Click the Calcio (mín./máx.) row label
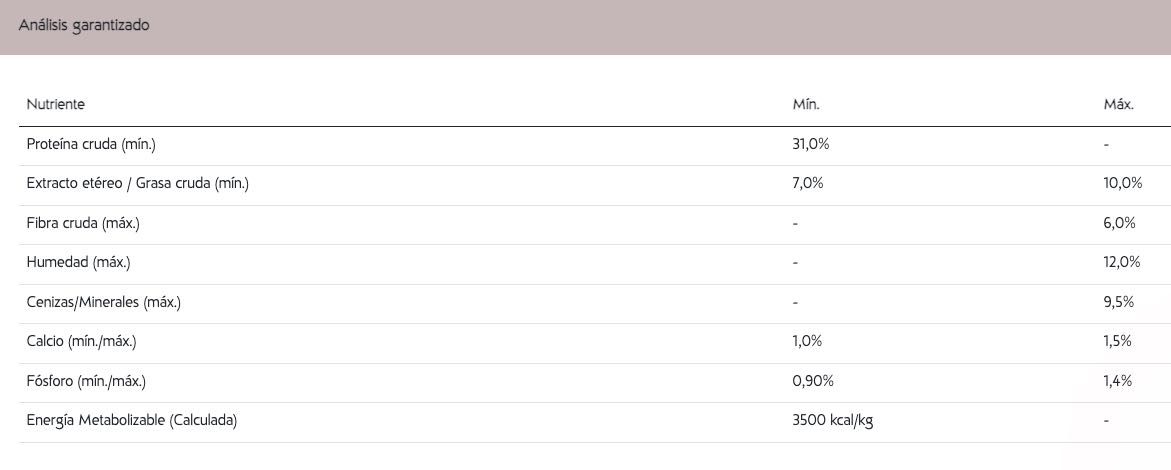This screenshot has width=1171, height=470. (x=81, y=341)
